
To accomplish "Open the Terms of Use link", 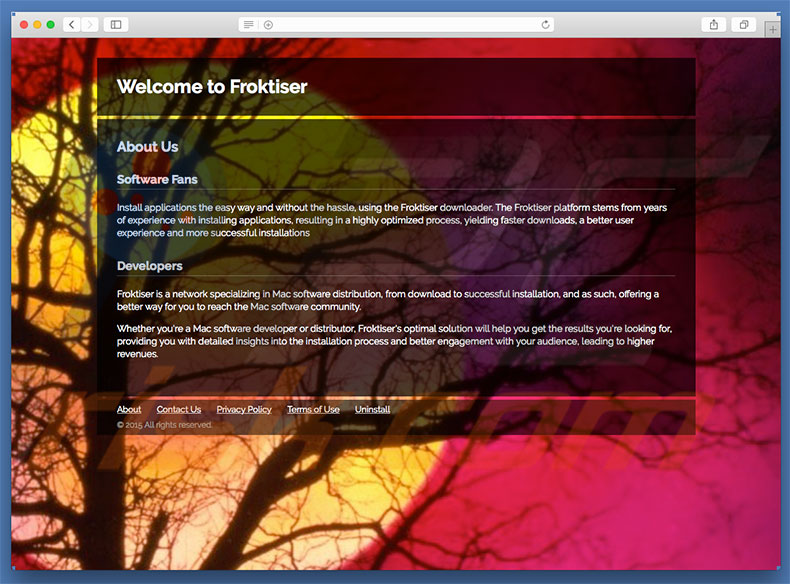I will 313,410.
